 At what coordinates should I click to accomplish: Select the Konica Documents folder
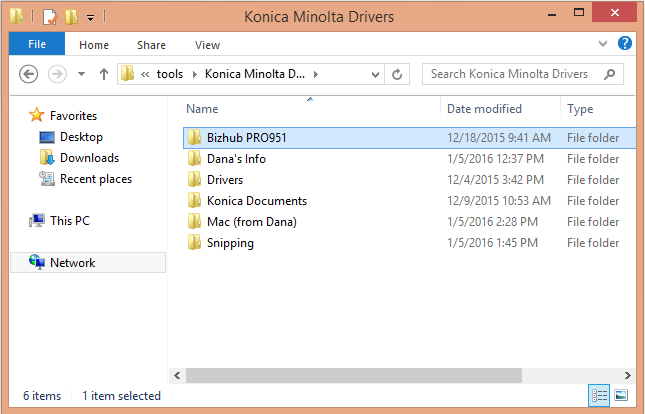(257, 201)
